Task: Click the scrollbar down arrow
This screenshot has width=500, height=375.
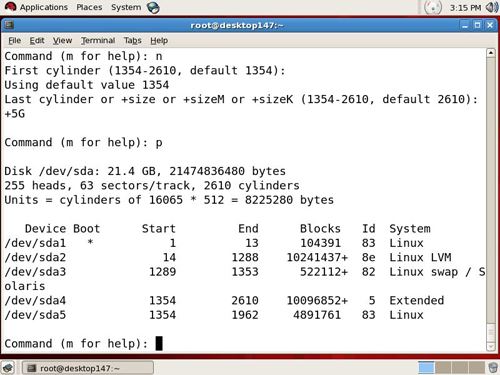Action: [491, 347]
